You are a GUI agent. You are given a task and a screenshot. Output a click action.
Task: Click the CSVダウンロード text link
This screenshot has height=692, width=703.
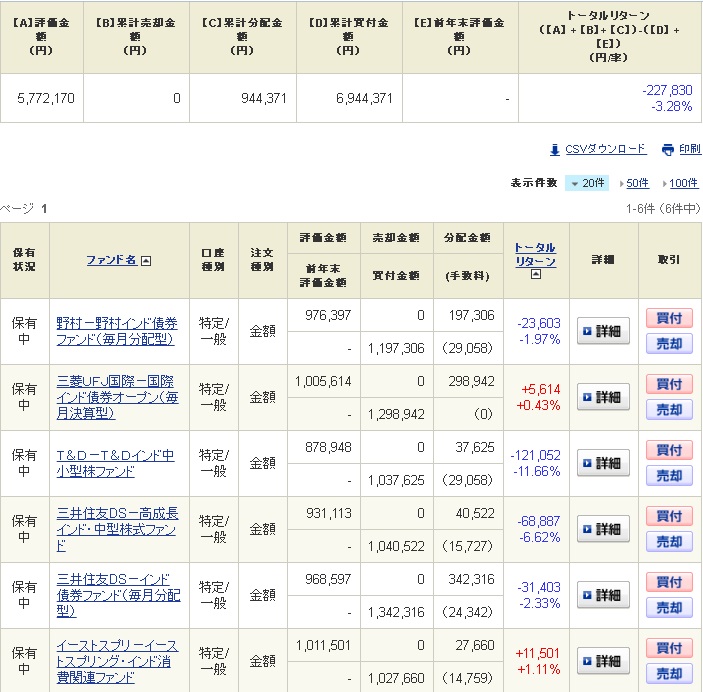click(605, 150)
